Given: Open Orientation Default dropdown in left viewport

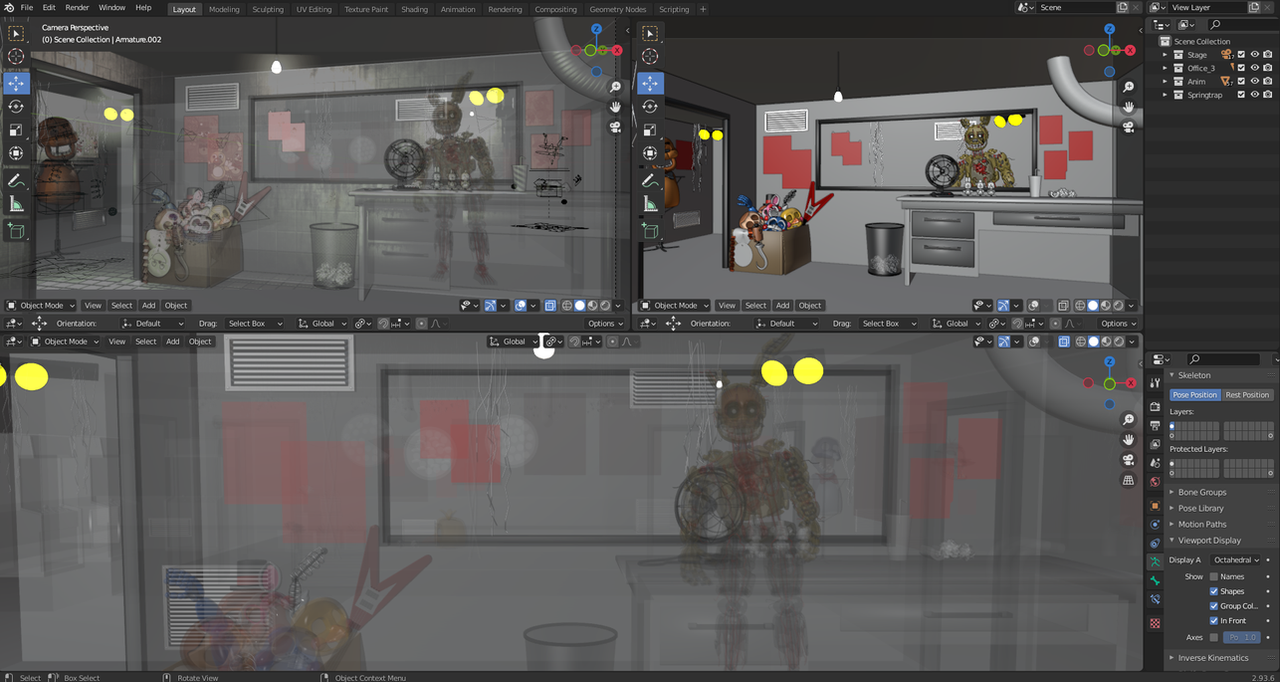Looking at the screenshot, I should click(154, 323).
